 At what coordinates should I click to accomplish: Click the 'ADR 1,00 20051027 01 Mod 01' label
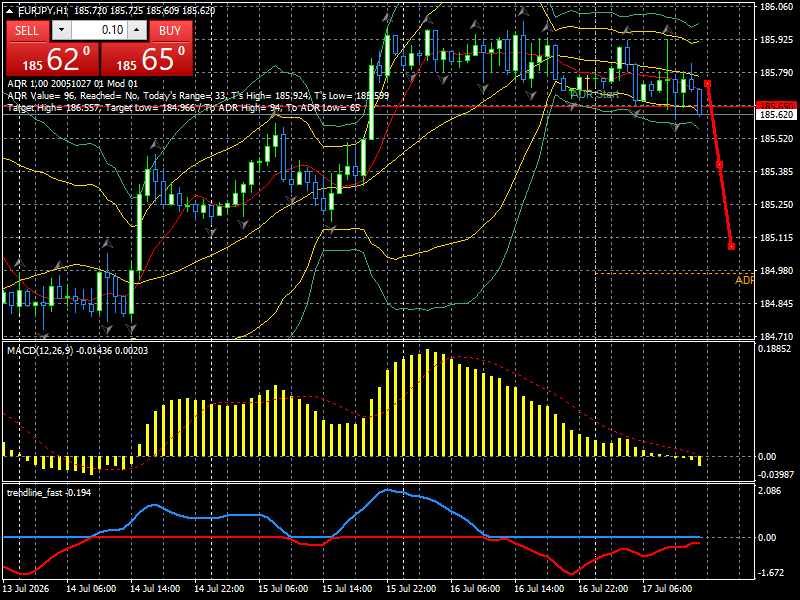tap(72, 84)
